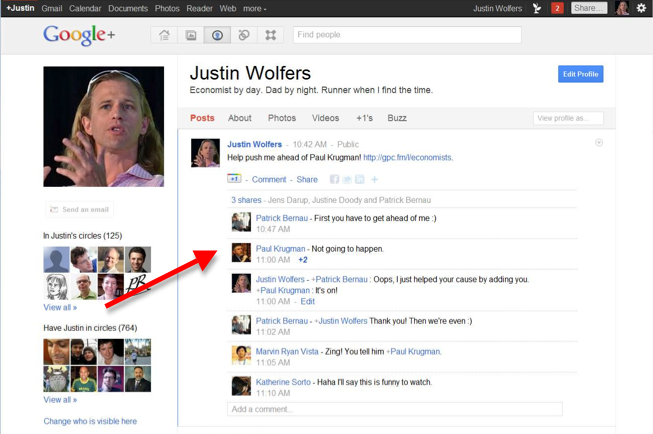Open Calendar from the top bar
Screen dimensions: 653x434
coord(85,8)
